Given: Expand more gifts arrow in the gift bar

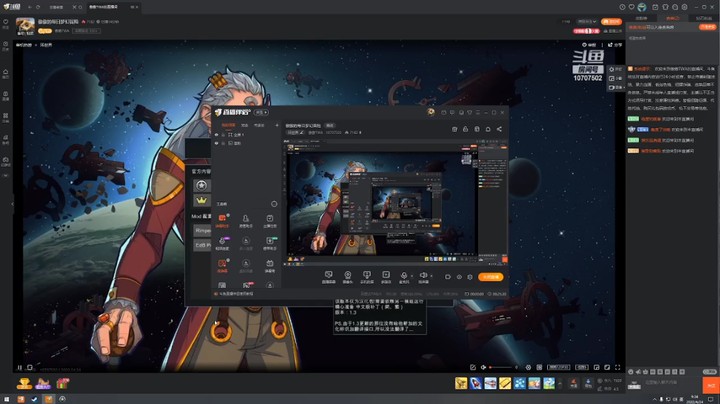Looking at the screenshot, I should 560,383.
